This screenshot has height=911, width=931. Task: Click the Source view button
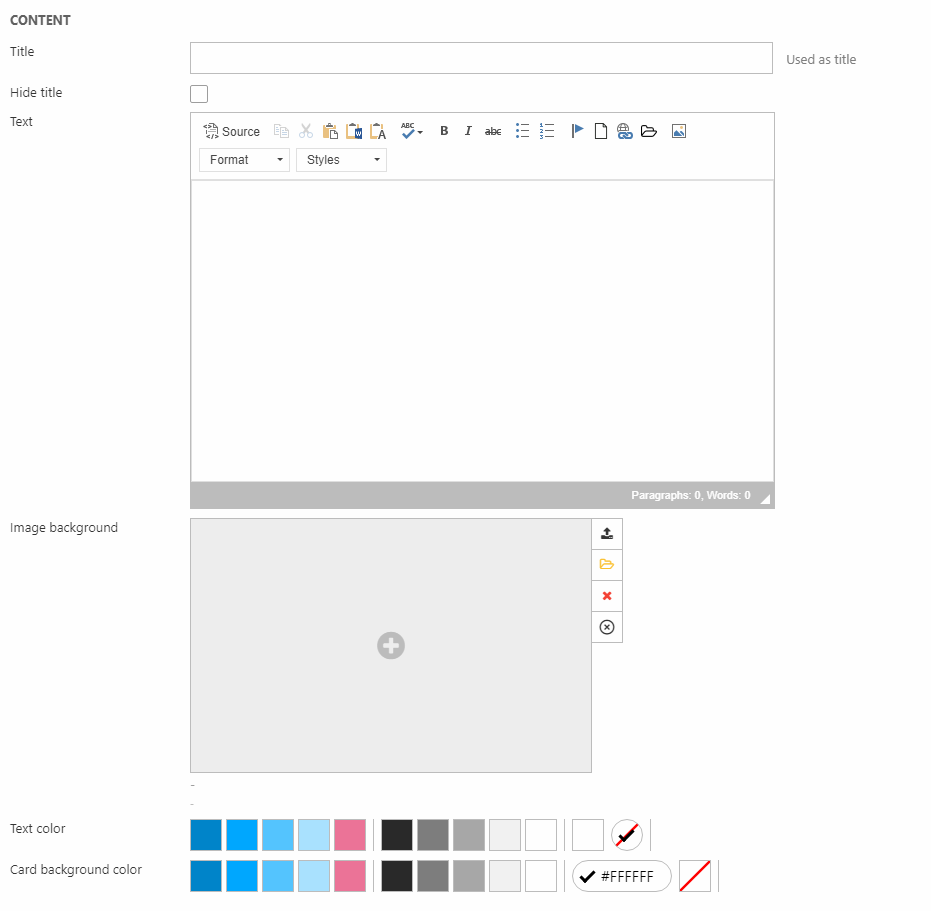(232, 131)
